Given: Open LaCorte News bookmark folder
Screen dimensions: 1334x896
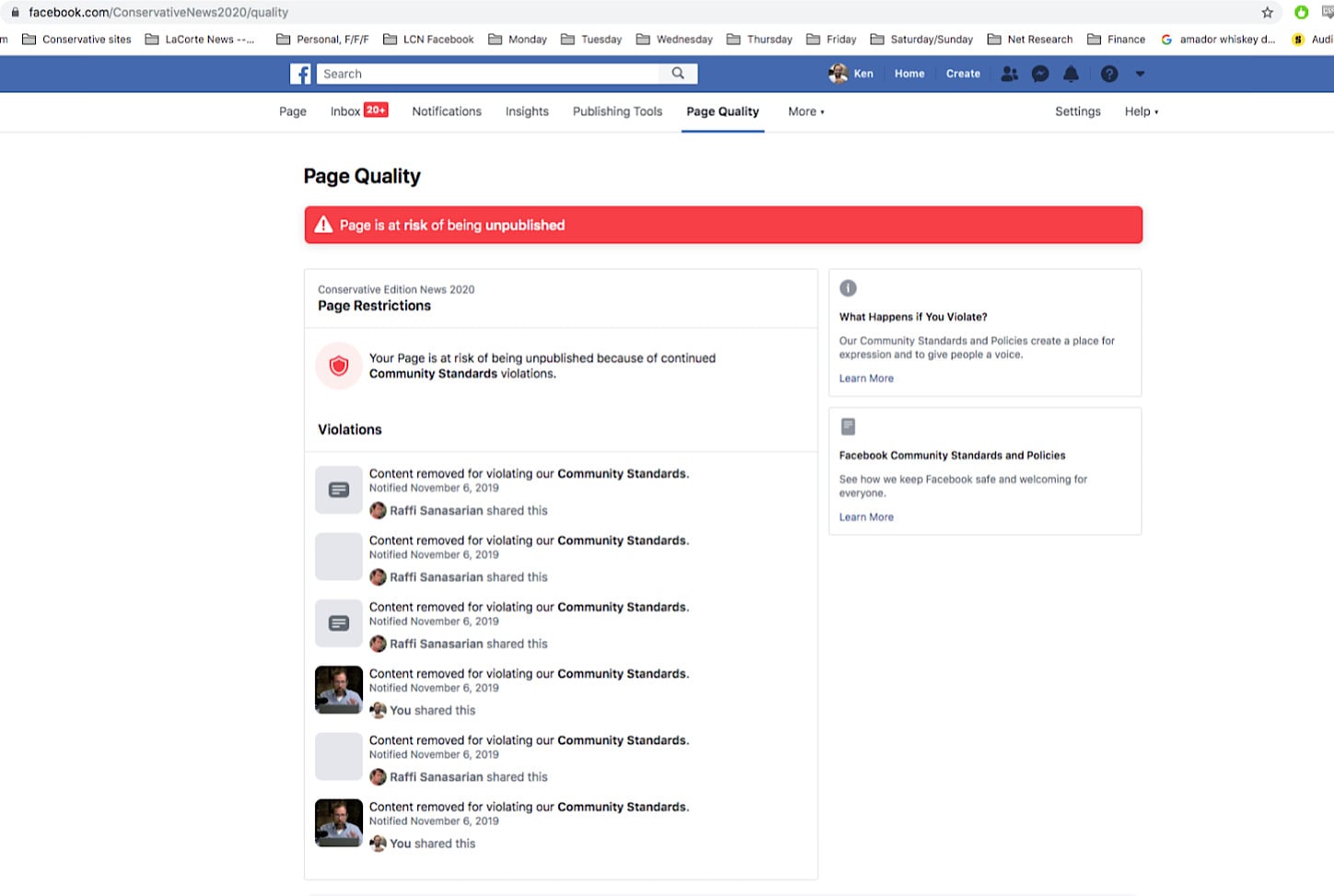Looking at the screenshot, I should (x=200, y=40).
